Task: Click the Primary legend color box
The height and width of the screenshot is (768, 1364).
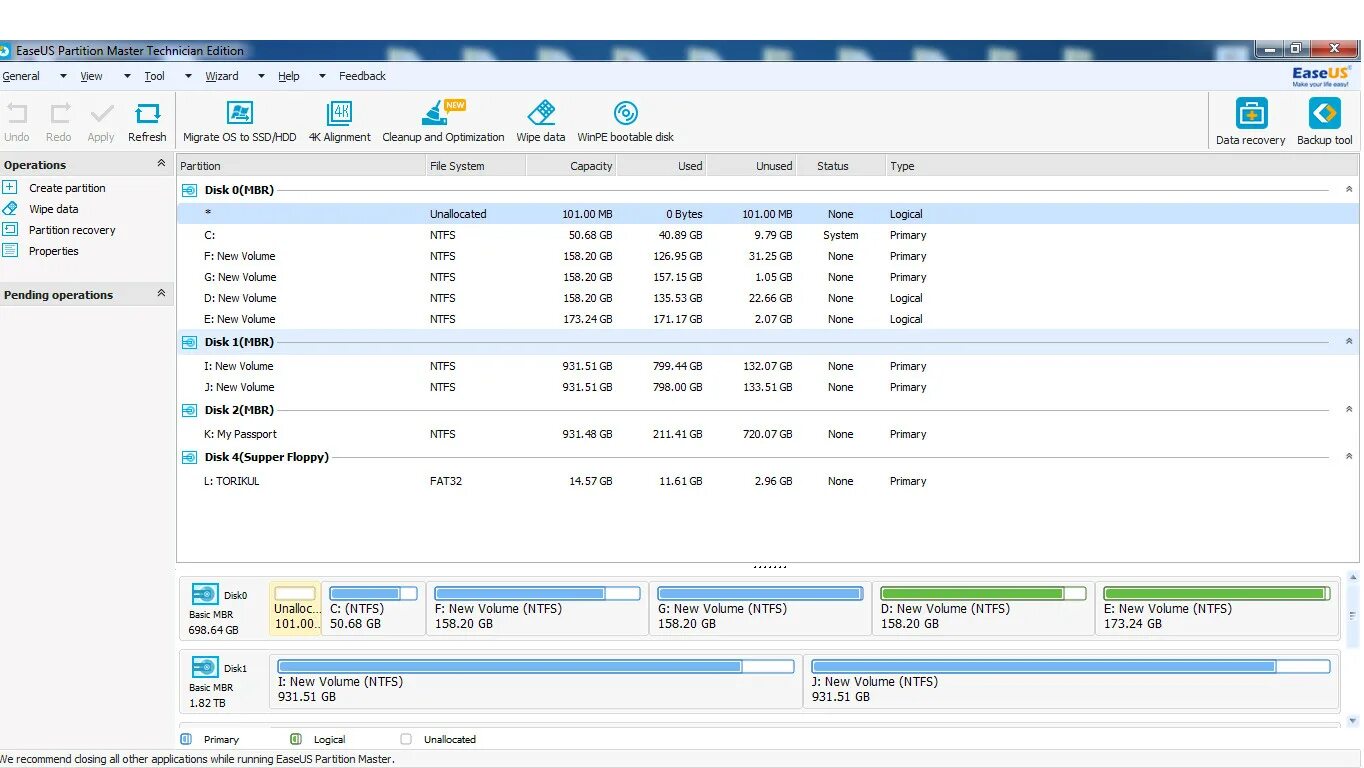Action: coord(186,739)
